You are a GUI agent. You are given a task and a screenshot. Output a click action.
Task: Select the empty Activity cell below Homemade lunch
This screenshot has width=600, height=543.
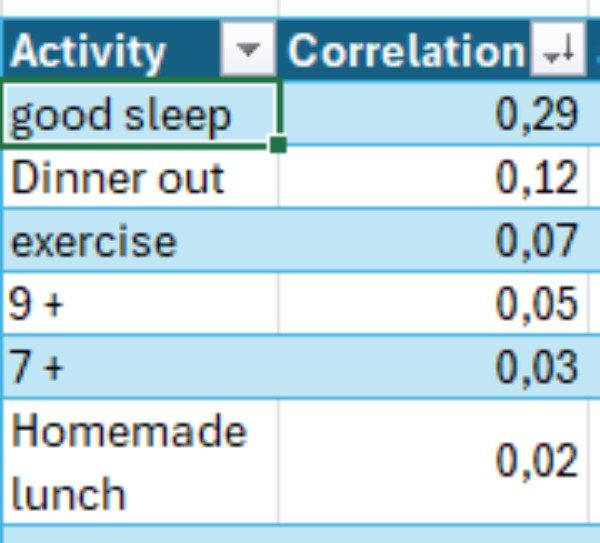tap(140, 534)
